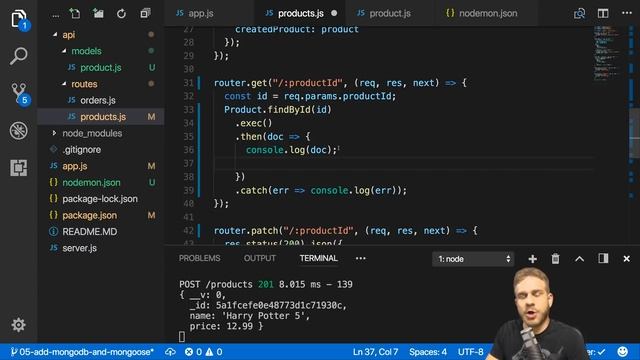This screenshot has height=360, width=640.
Task: Switch to the products.js editor tab
Action: coord(300,13)
